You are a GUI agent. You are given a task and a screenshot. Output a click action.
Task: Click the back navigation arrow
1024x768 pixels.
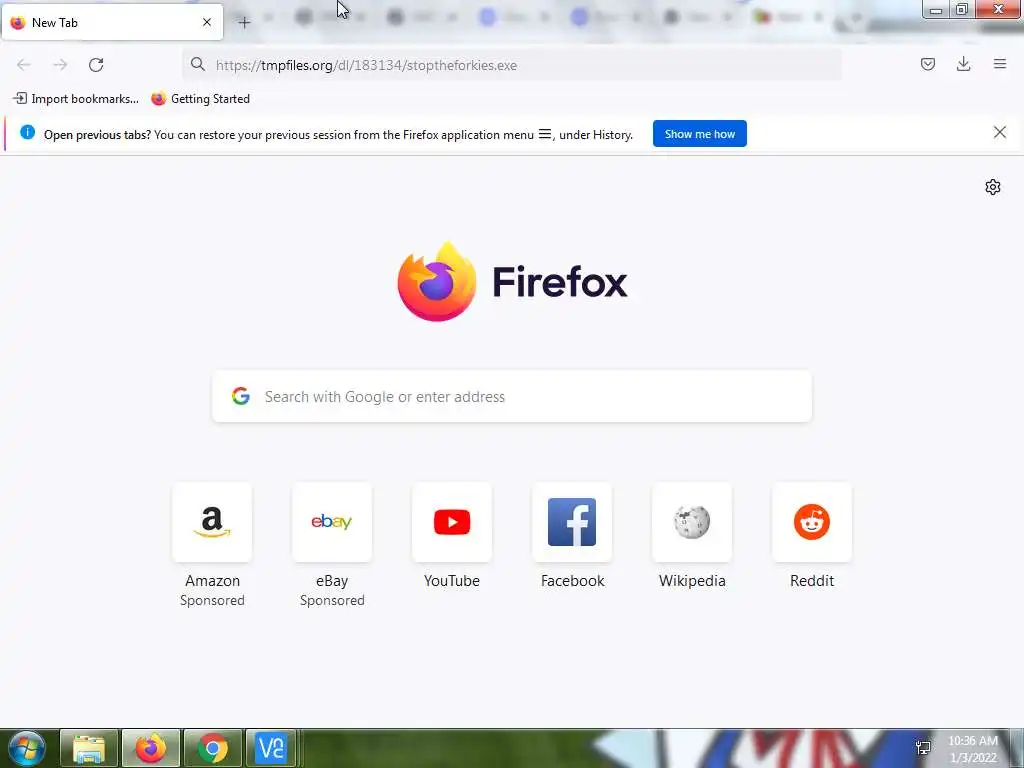point(24,65)
